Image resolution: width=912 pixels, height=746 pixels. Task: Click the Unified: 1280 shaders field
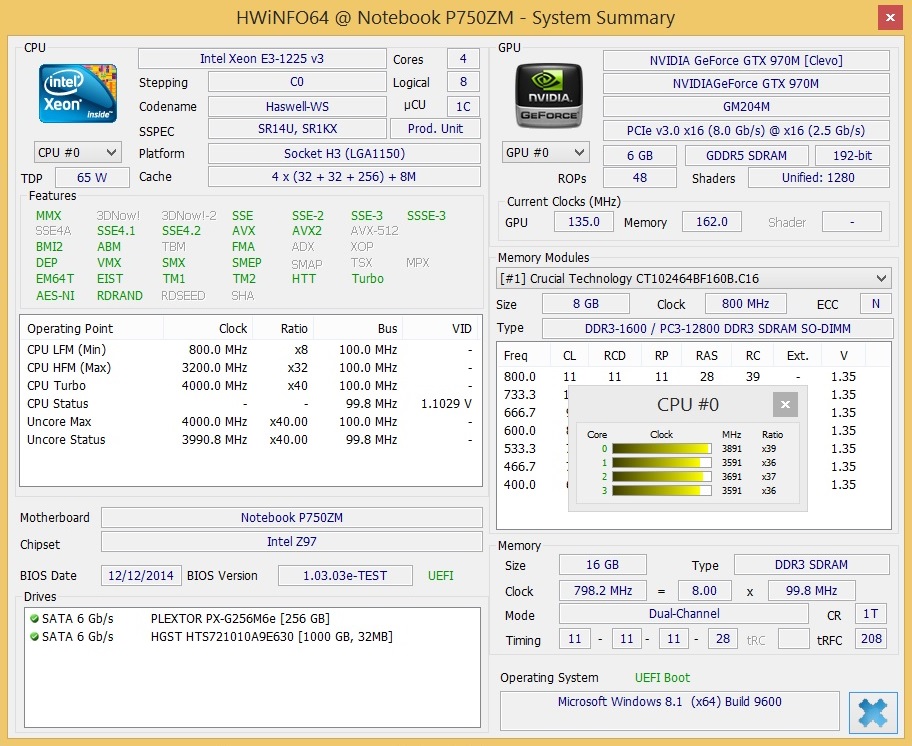[818, 178]
